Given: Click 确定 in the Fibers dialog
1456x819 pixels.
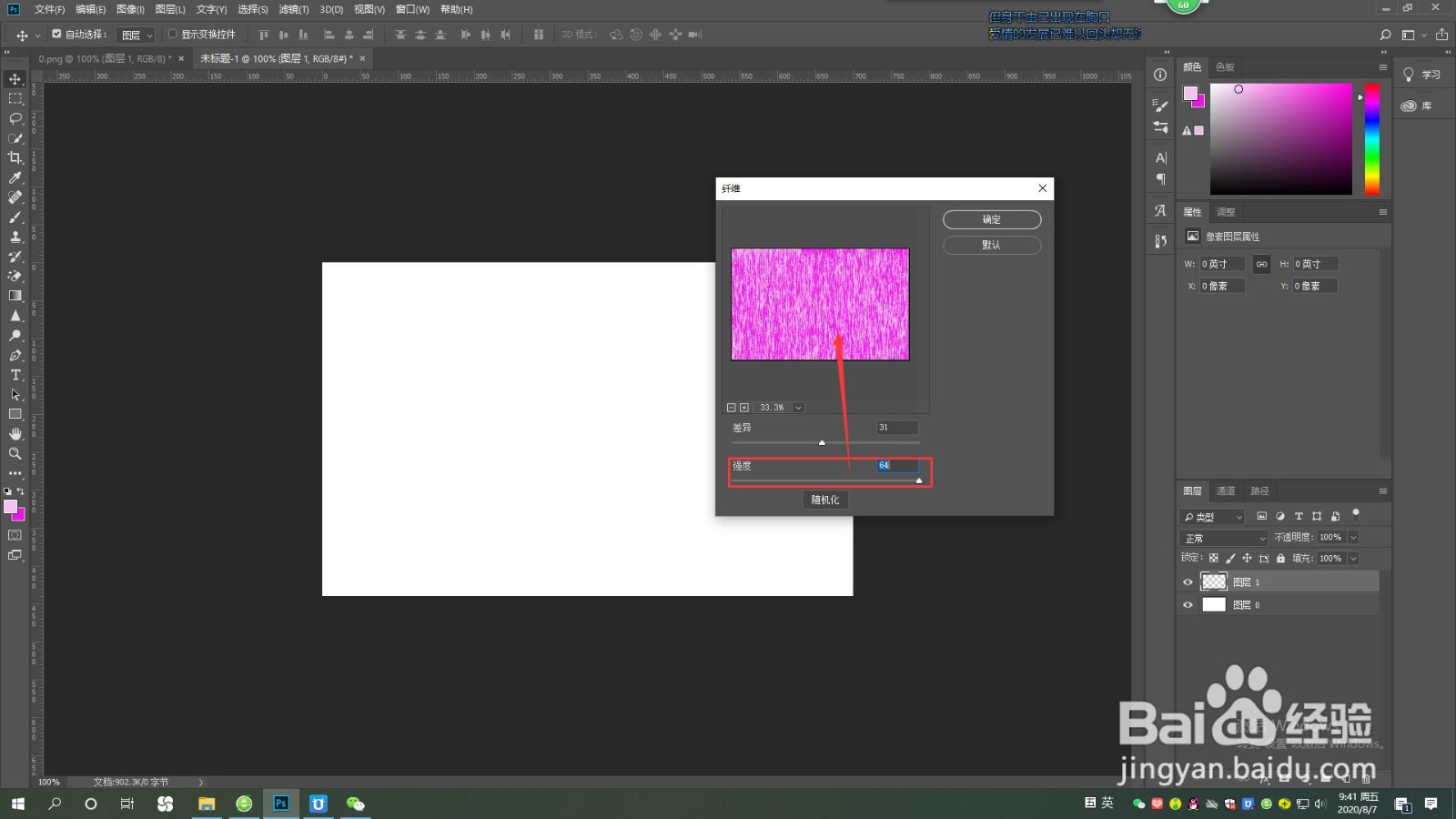Looking at the screenshot, I should [x=992, y=219].
